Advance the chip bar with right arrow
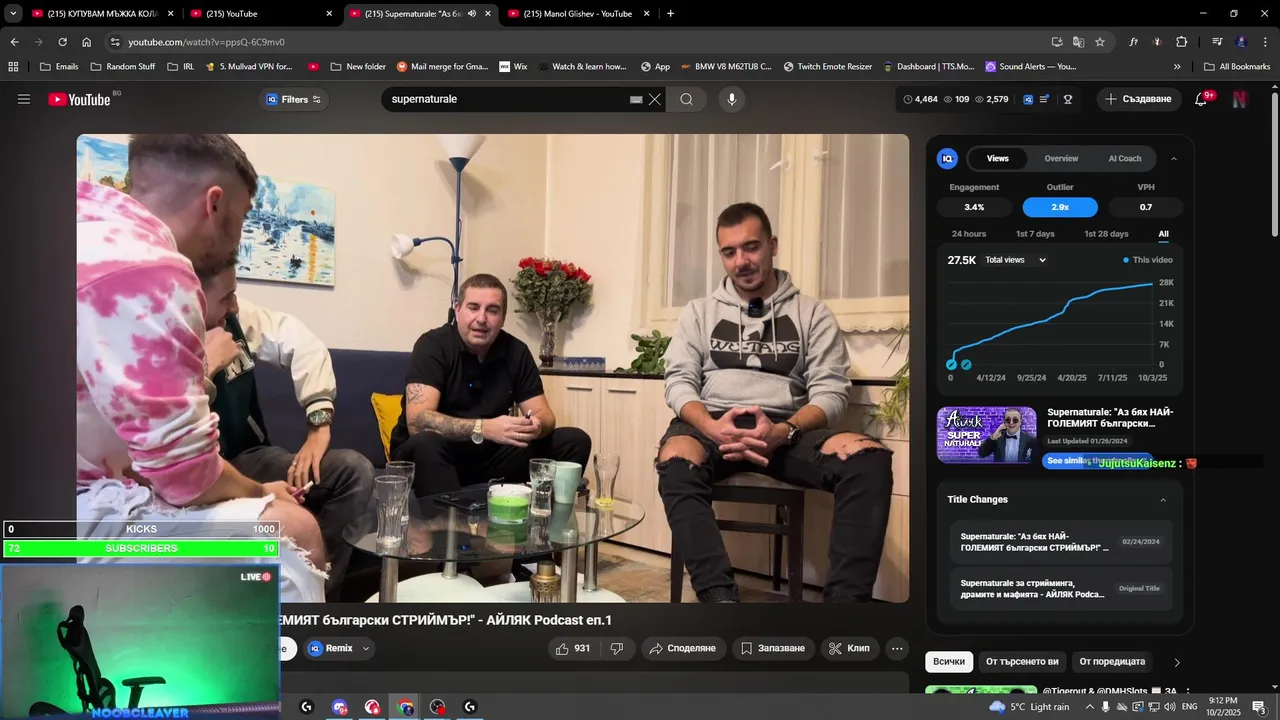The image size is (1280, 720). (x=1177, y=662)
